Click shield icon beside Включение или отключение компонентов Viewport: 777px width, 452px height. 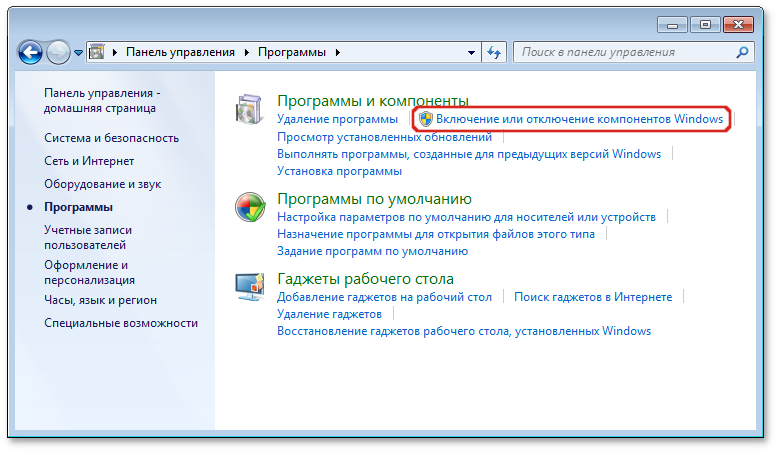coord(425,119)
